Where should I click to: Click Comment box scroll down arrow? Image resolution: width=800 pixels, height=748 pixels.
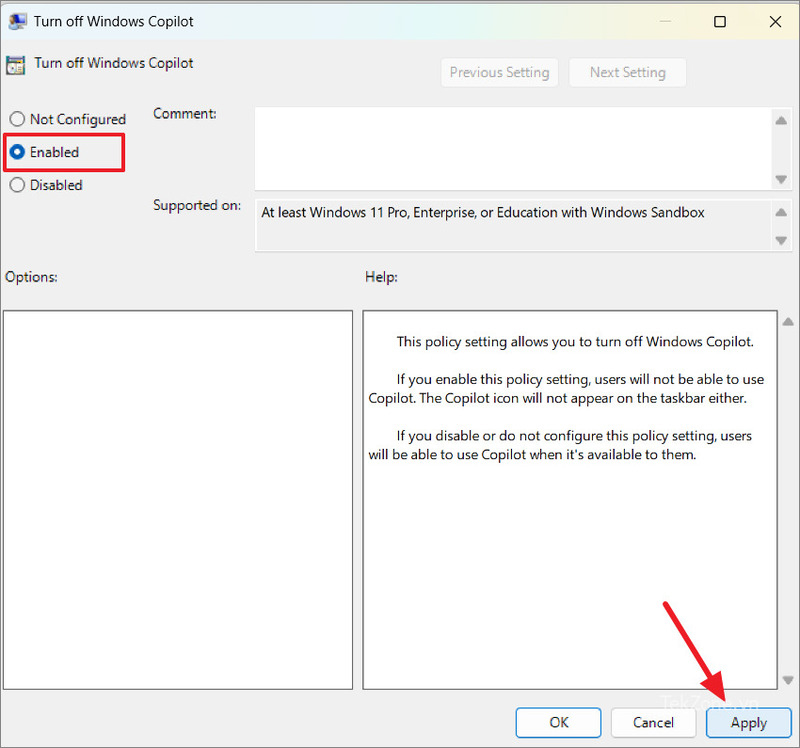click(781, 179)
